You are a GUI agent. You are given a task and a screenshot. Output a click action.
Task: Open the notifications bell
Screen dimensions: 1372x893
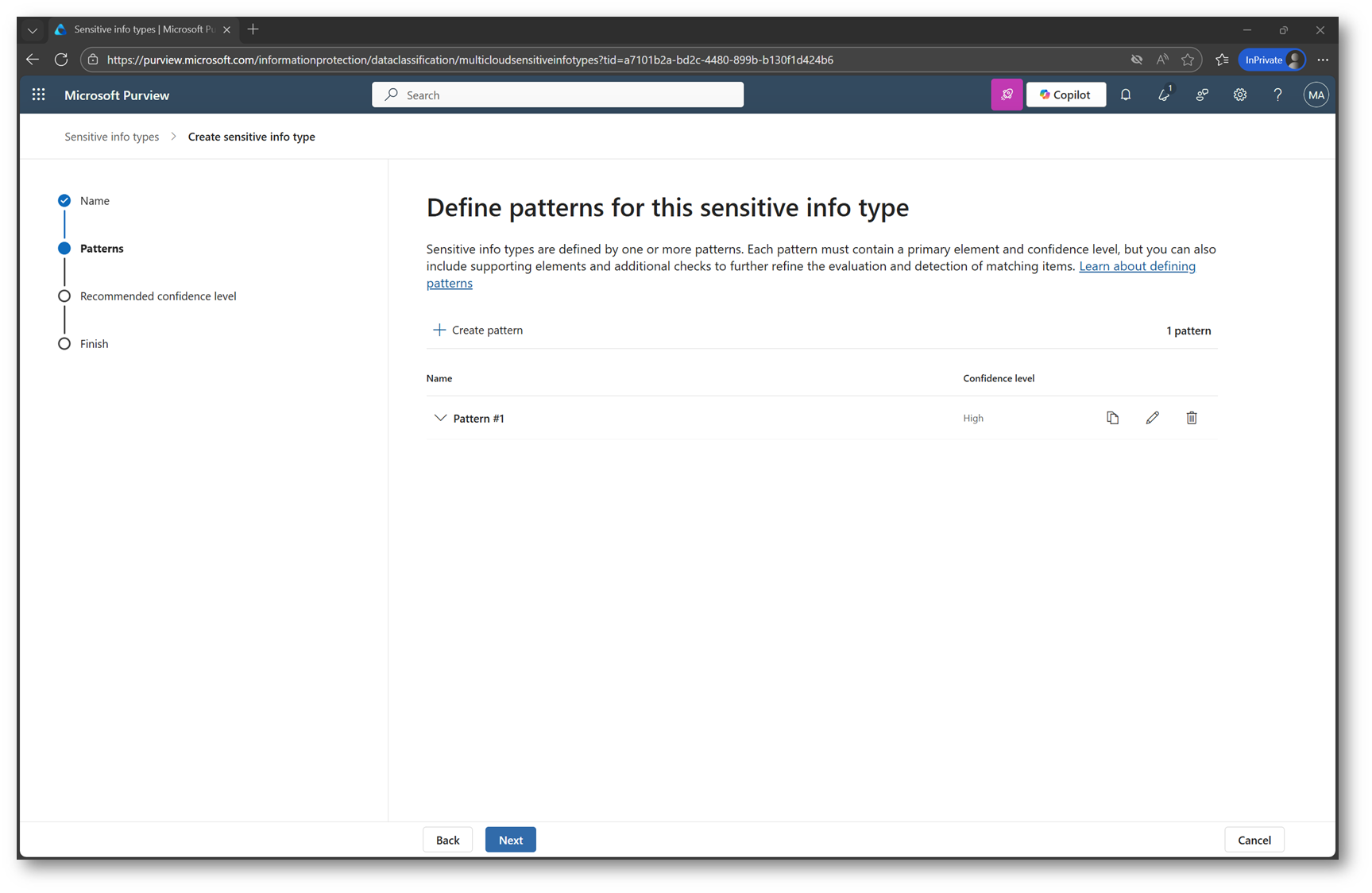coord(1126,95)
